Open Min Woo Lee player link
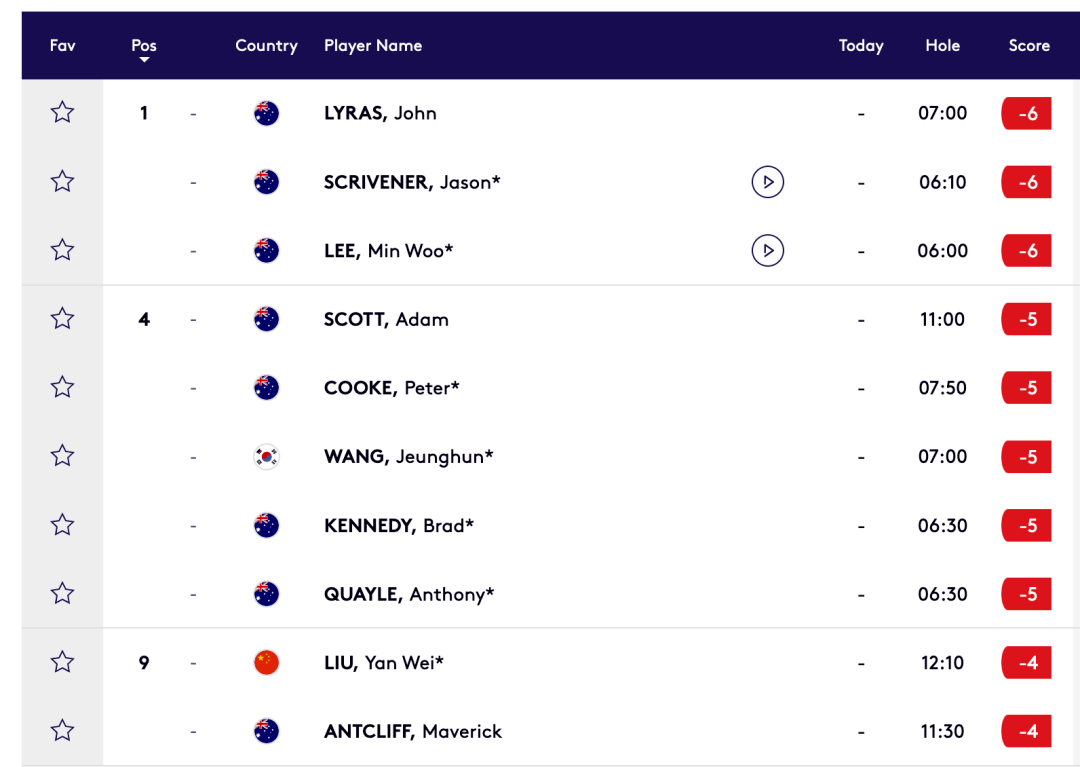 click(x=388, y=251)
